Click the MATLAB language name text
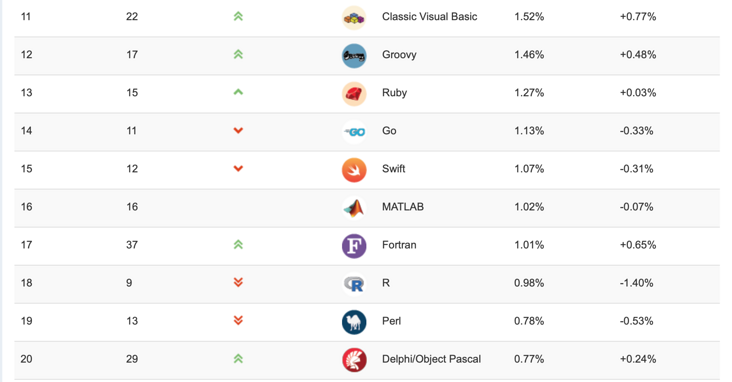 (403, 207)
